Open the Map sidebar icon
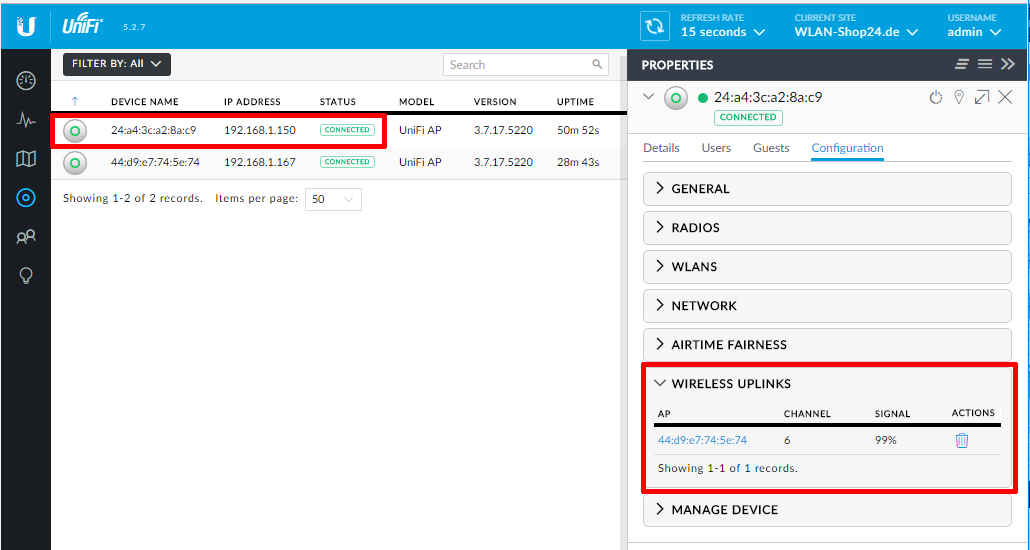Image resolution: width=1030 pixels, height=550 pixels. click(26, 158)
